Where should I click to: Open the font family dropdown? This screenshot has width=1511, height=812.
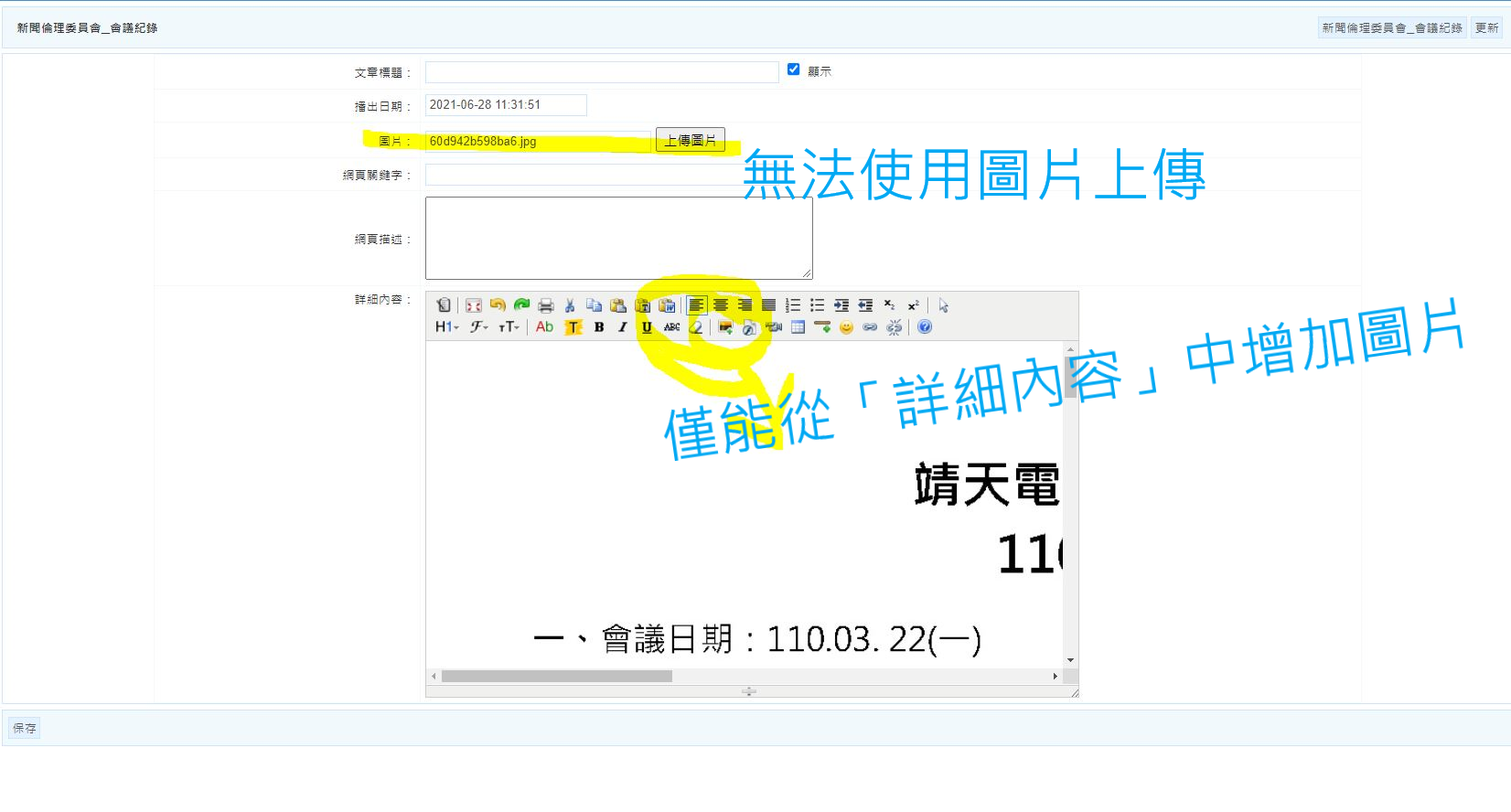[x=479, y=327]
